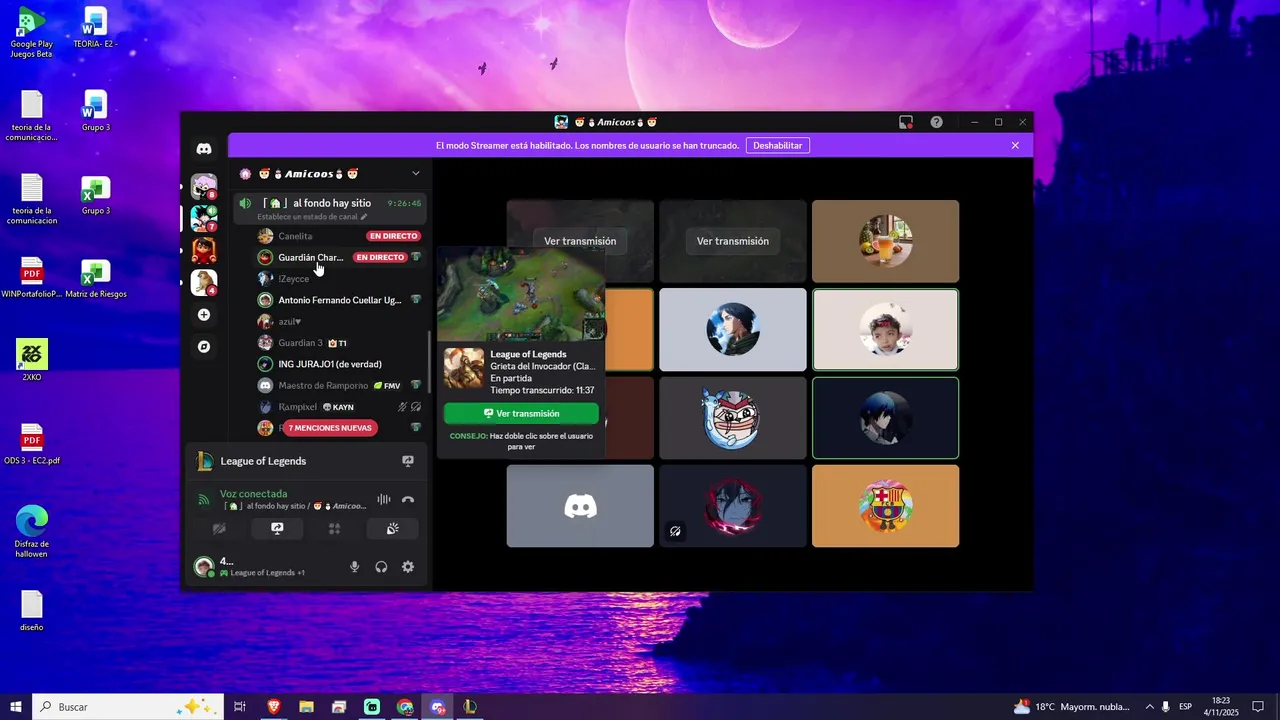Click Ver transmisión in stream popup
This screenshot has width=1280, height=720.
521,413
